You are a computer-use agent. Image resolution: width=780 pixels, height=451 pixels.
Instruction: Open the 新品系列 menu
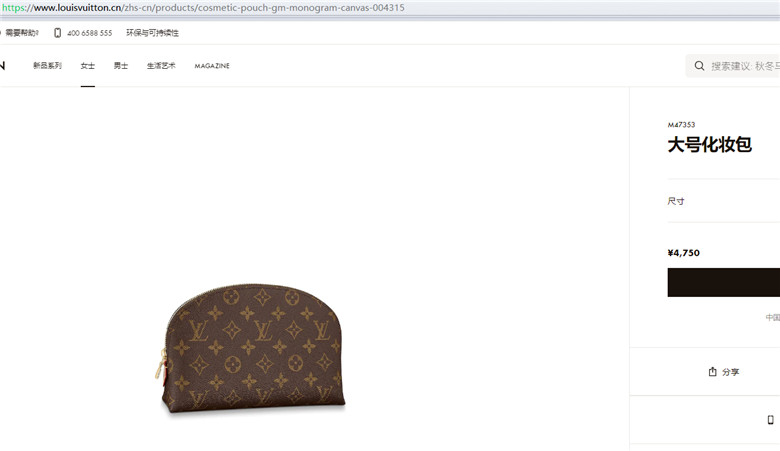coord(47,66)
